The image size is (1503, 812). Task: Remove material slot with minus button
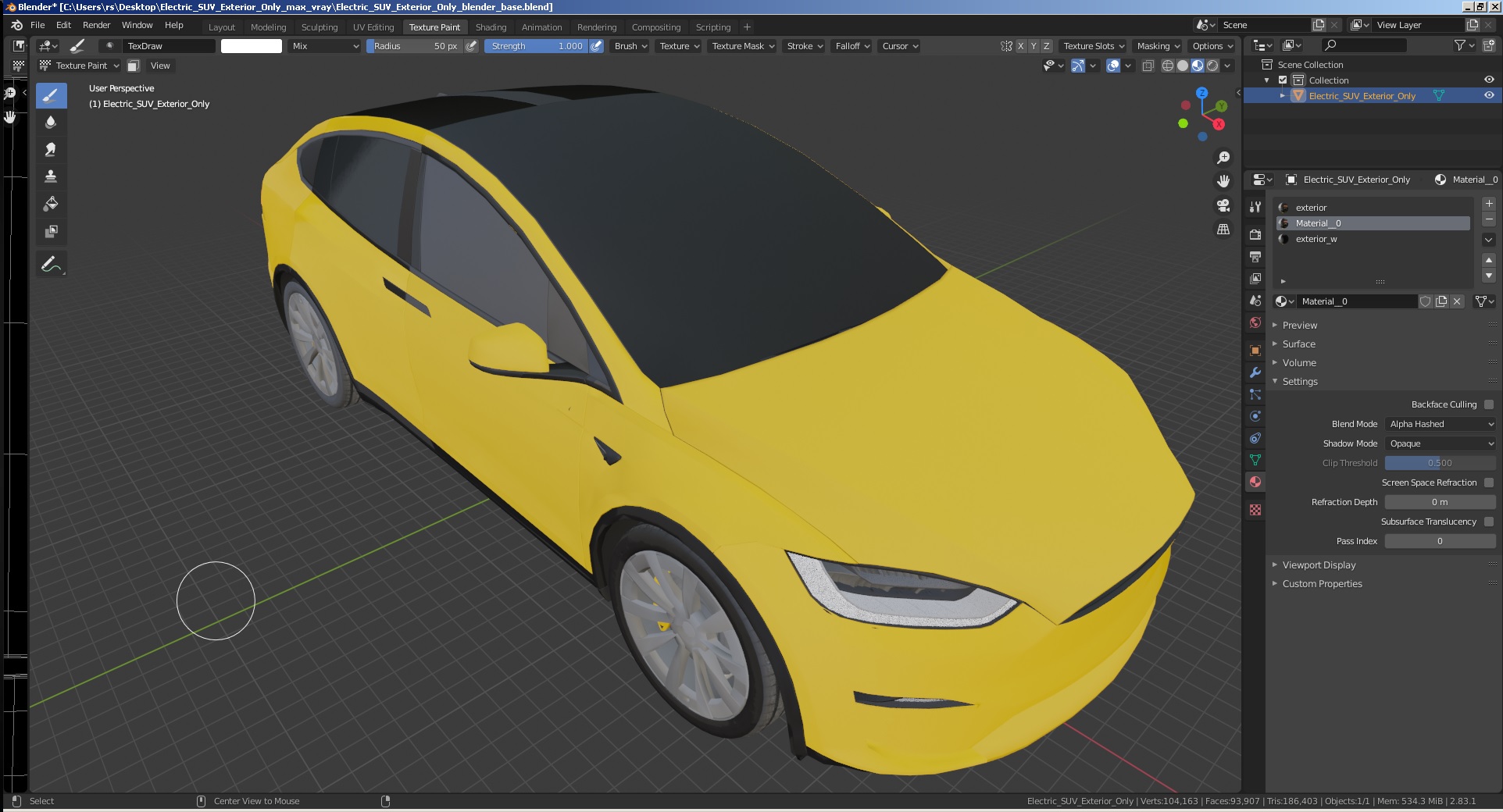point(1489,219)
